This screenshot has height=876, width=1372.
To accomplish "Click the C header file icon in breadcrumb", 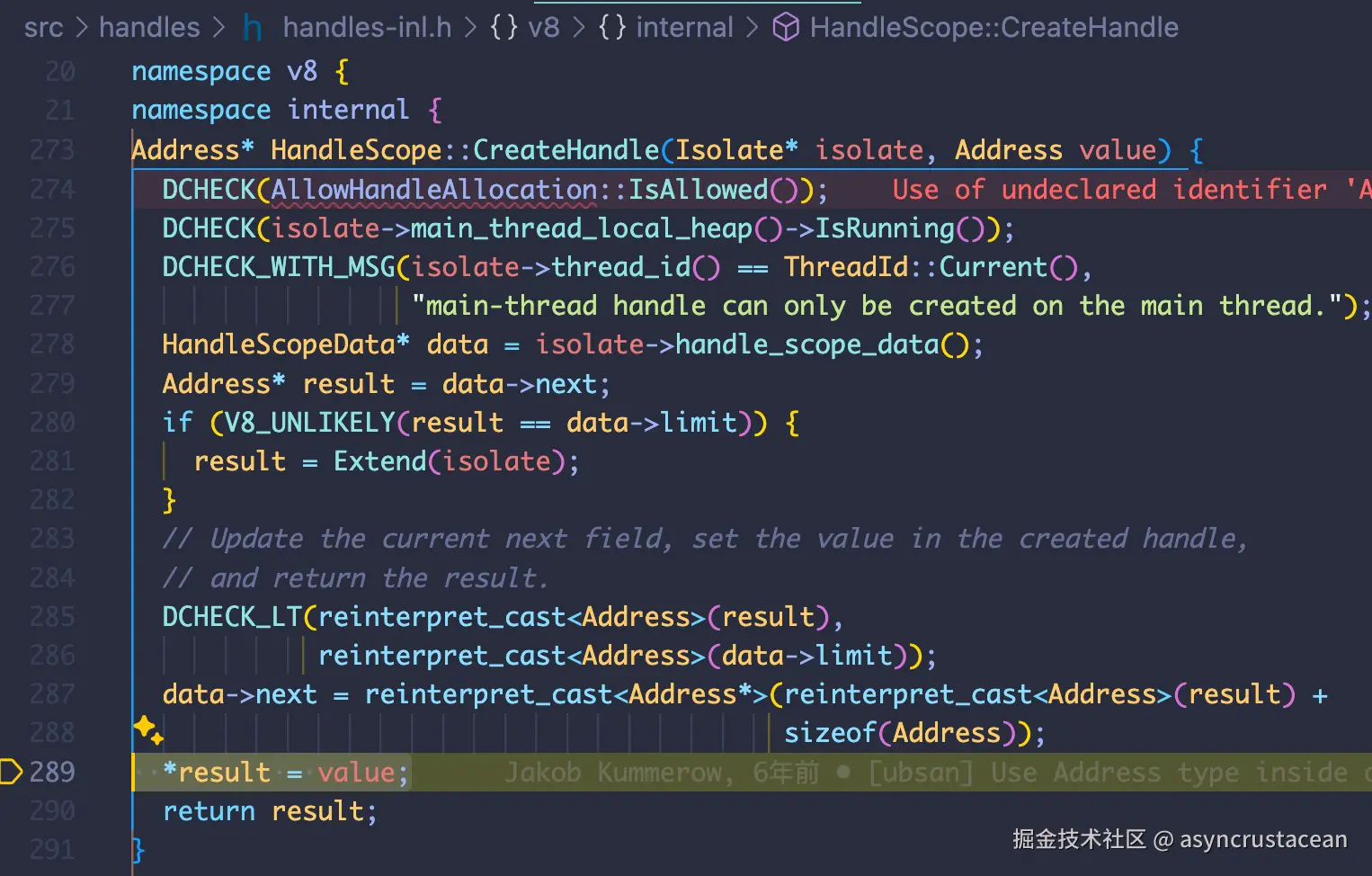I will pyautogui.click(x=253, y=28).
